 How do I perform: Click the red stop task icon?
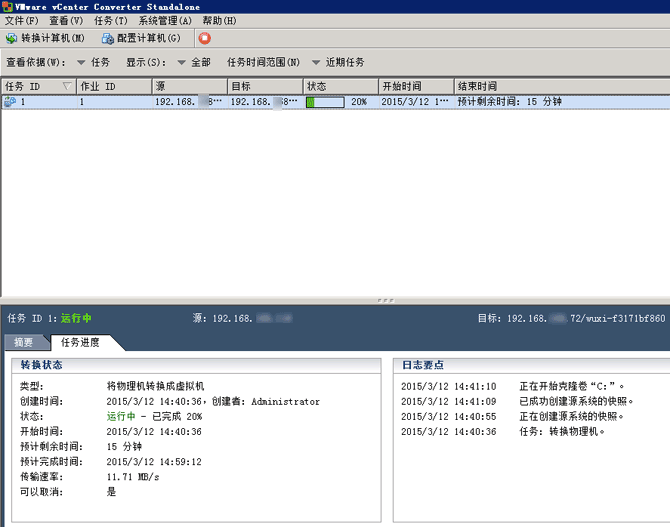[x=205, y=38]
